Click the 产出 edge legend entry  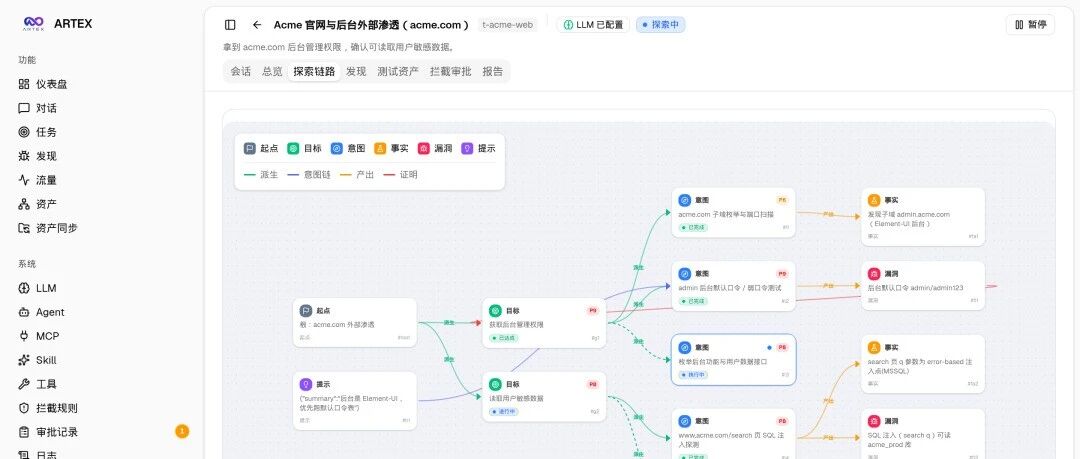click(357, 175)
